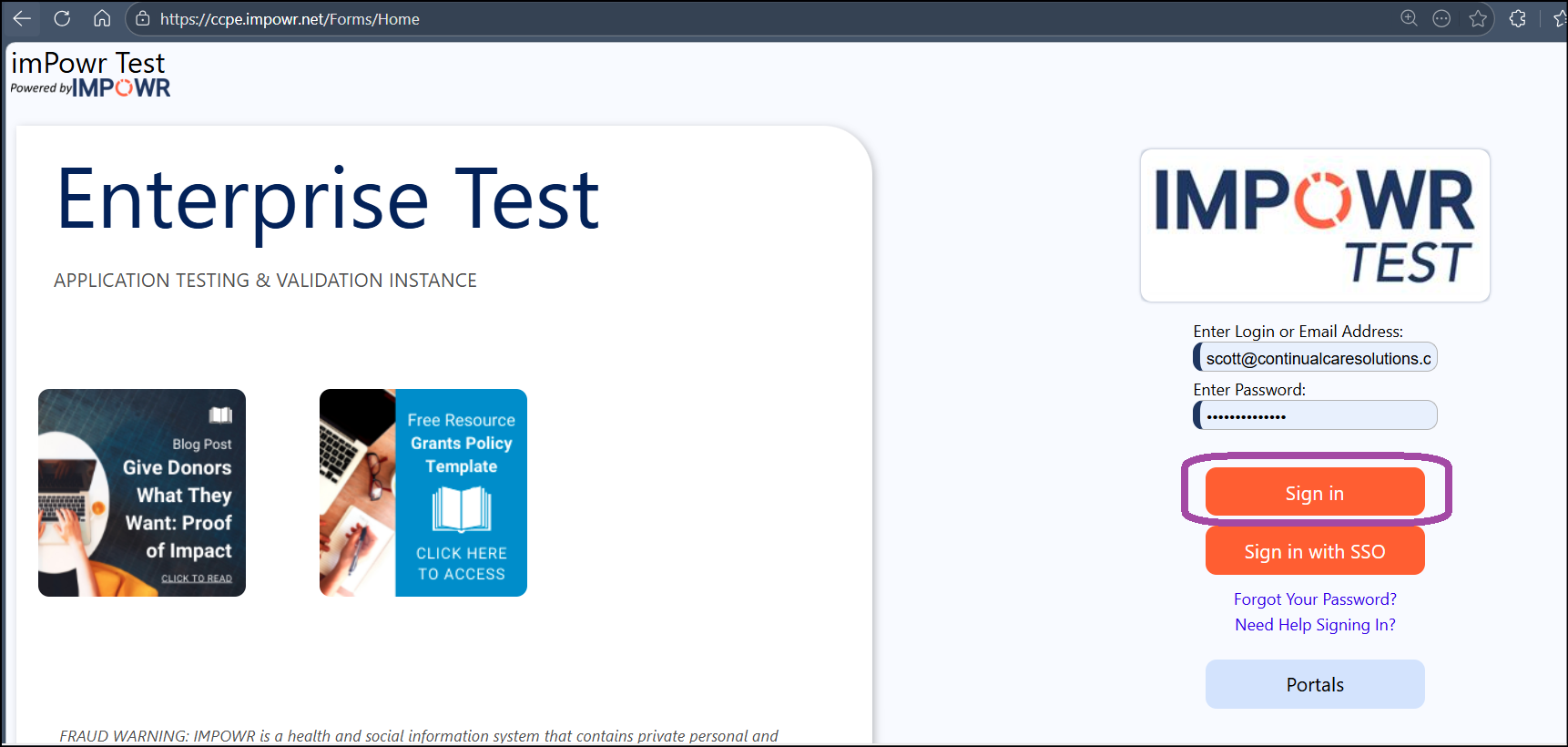
Task: Click 'APPLICATION TESTING & VALIDATION INSTANCE' subtitle
Action: click(265, 281)
